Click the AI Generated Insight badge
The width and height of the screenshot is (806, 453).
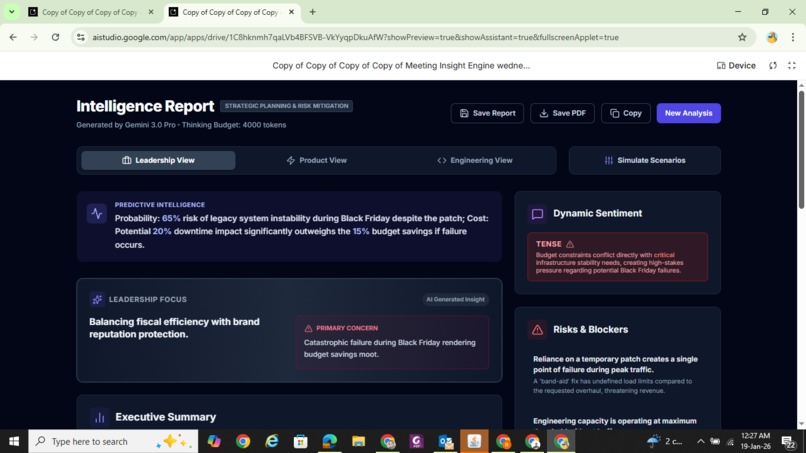455,299
